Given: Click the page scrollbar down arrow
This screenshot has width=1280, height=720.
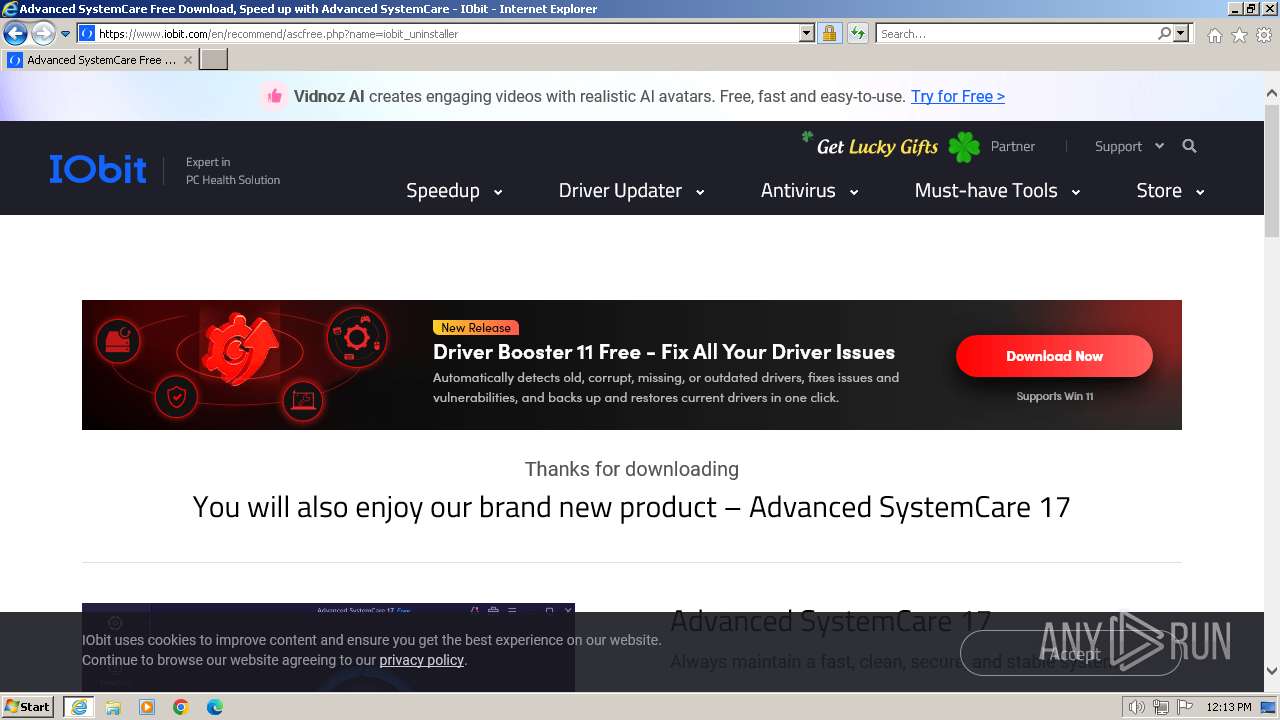Looking at the screenshot, I should pyautogui.click(x=1272, y=671).
